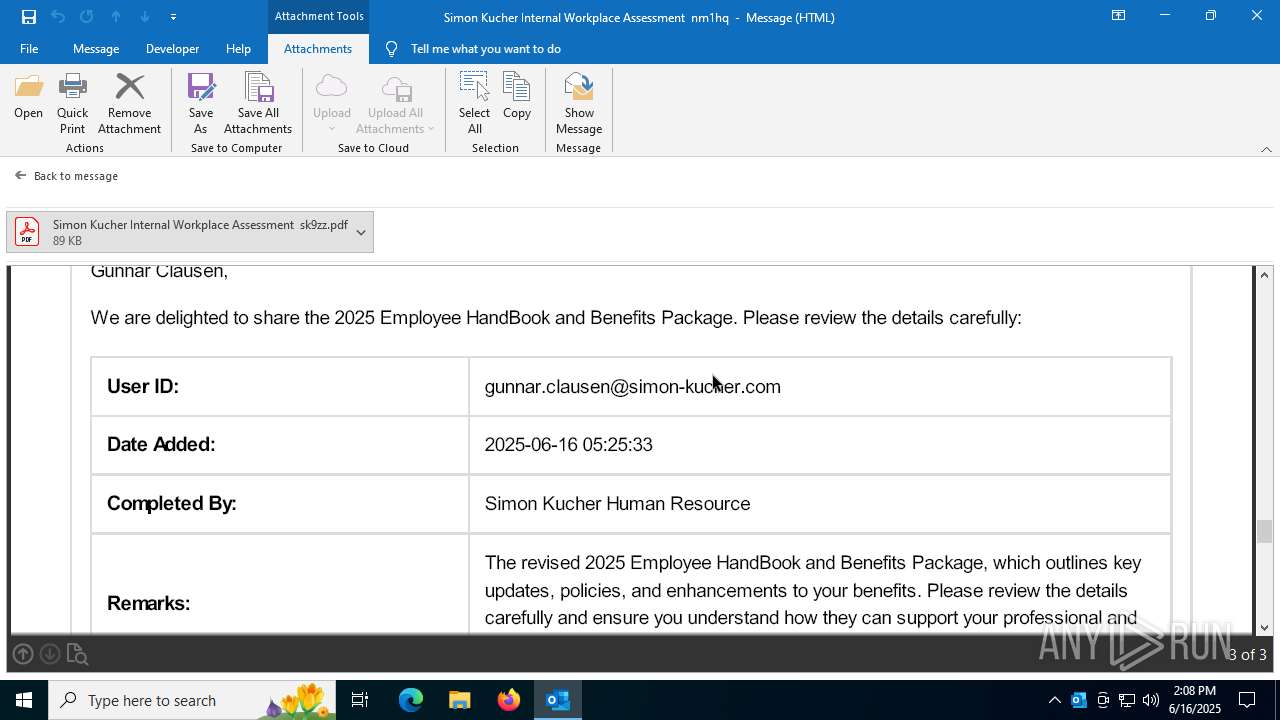Customize the Quick Access Toolbar dropdown
This screenshot has height=720, width=1280.
tap(174, 17)
